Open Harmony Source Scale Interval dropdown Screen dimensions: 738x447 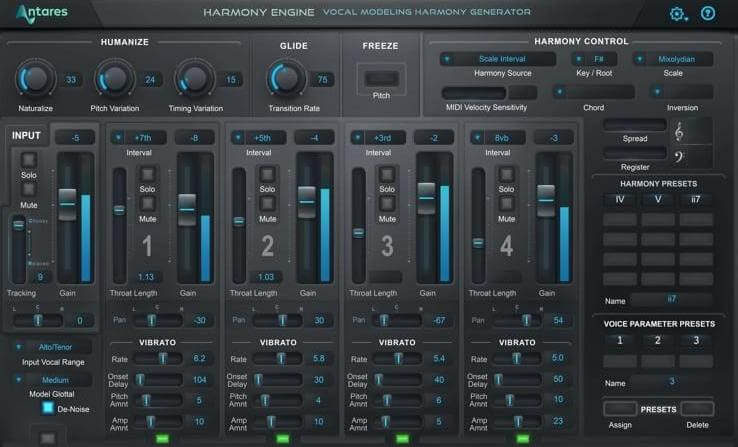[x=497, y=59]
